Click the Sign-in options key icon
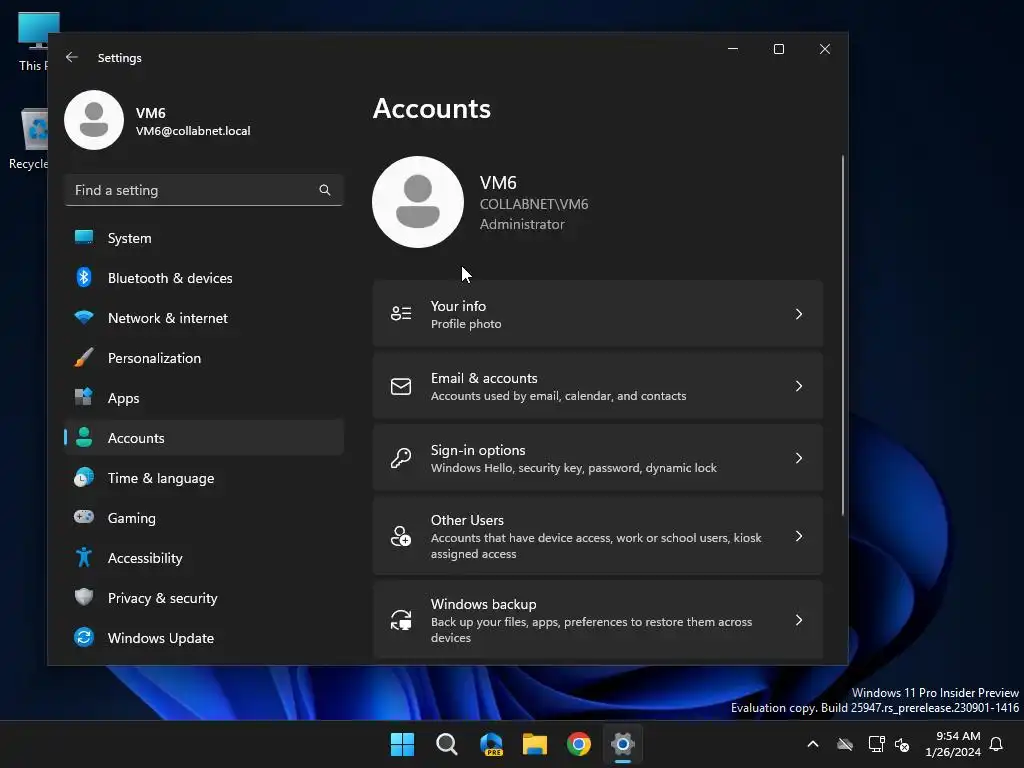This screenshot has width=1024, height=768. coord(401,458)
